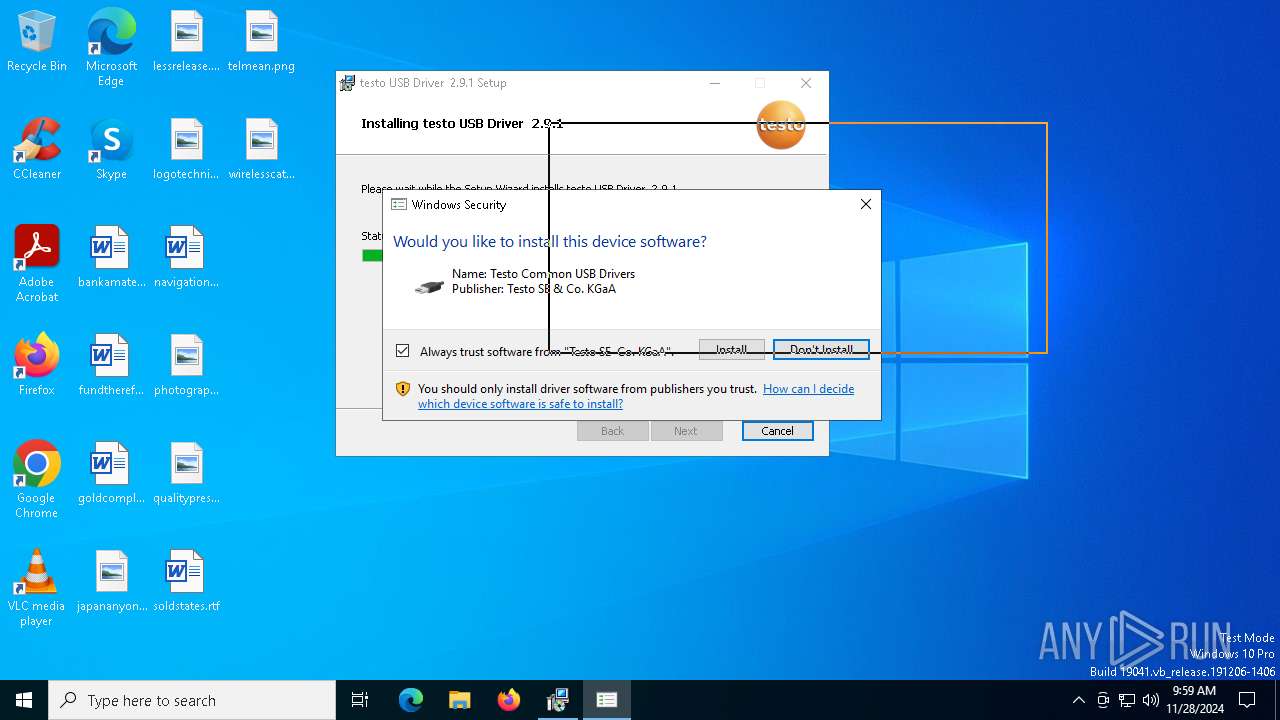The image size is (1280, 720).
Task: Click Don't Install button
Action: 821,350
